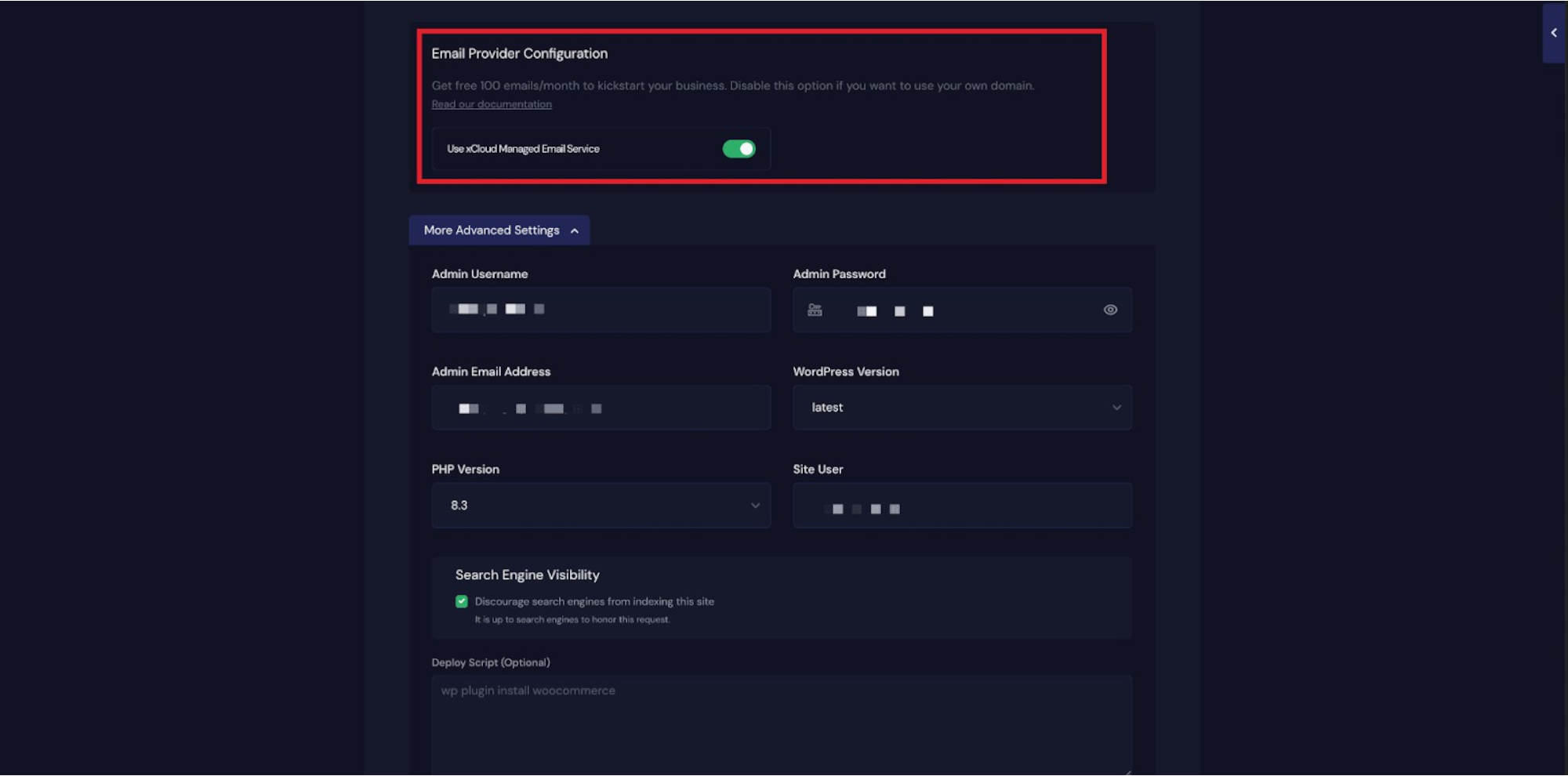Click inside the Deploy Script text area
Image resolution: width=1568 pixels, height=776 pixels.
[781, 725]
